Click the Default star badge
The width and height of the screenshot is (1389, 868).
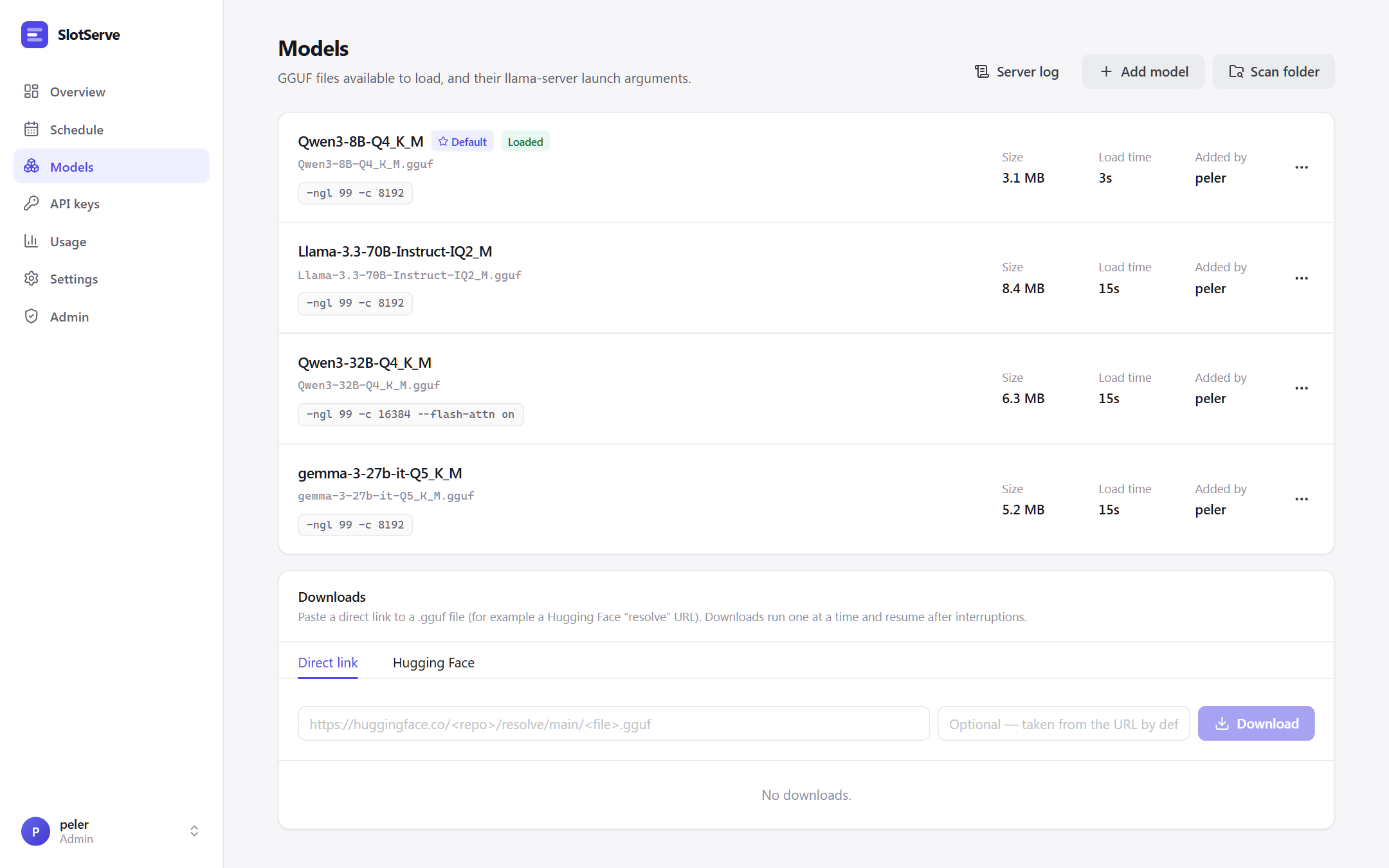pyautogui.click(x=462, y=141)
